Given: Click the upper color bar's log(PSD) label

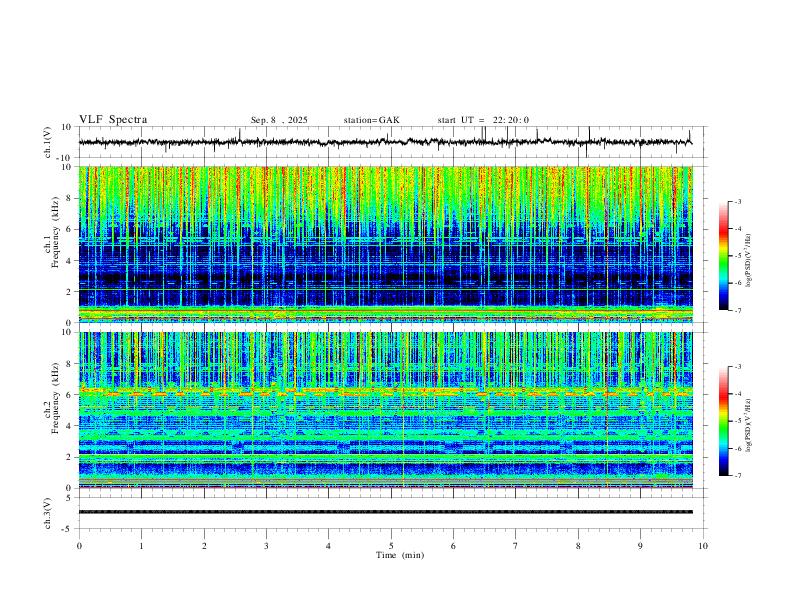Looking at the screenshot, I should (x=749, y=261).
